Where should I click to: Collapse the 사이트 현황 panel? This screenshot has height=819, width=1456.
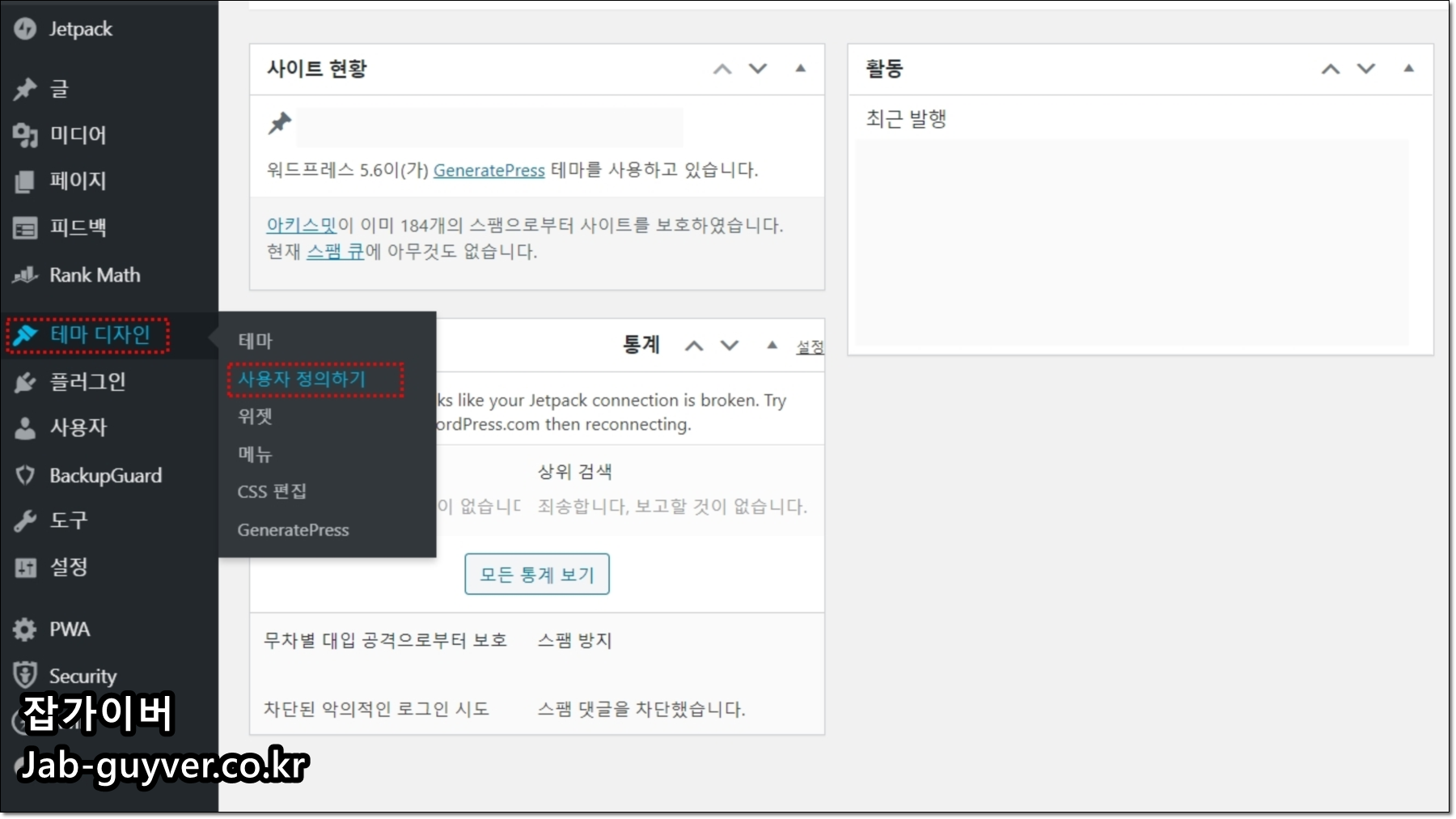801,69
